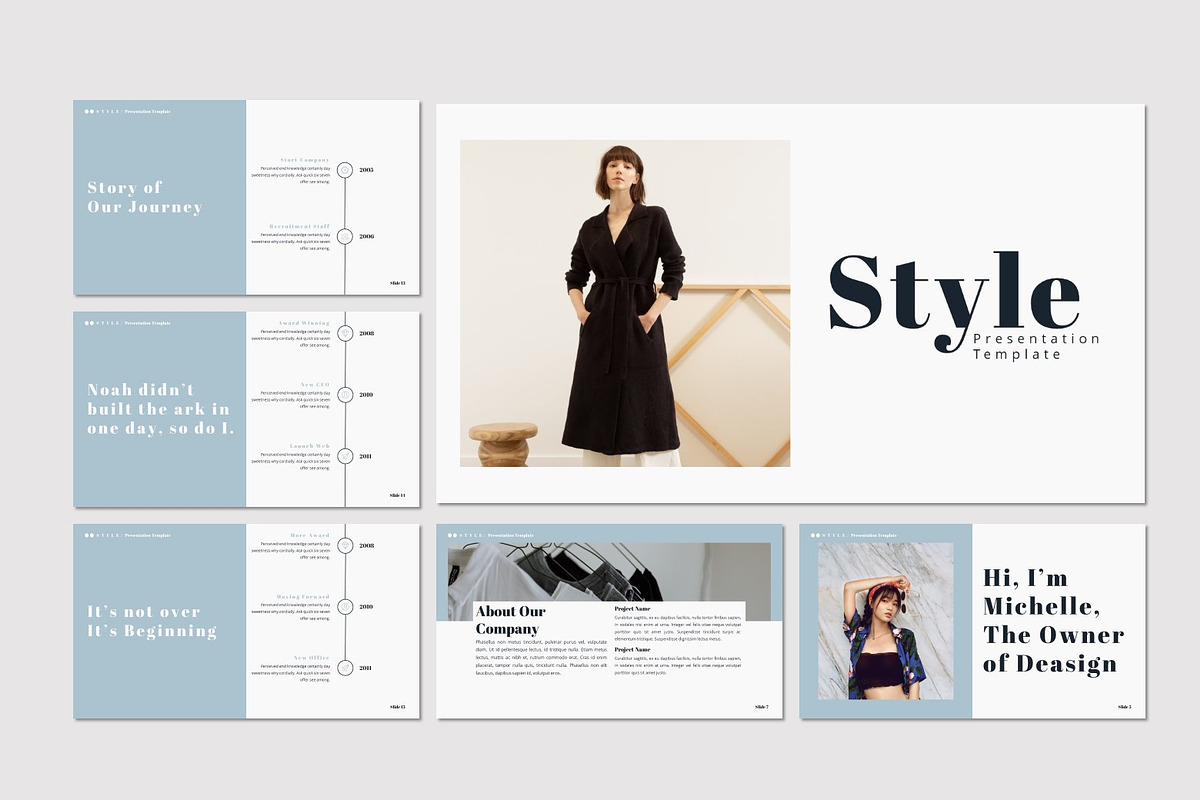This screenshot has height=800, width=1200.
Task: Click the two-dot Style logo mark
Action: click(90, 111)
